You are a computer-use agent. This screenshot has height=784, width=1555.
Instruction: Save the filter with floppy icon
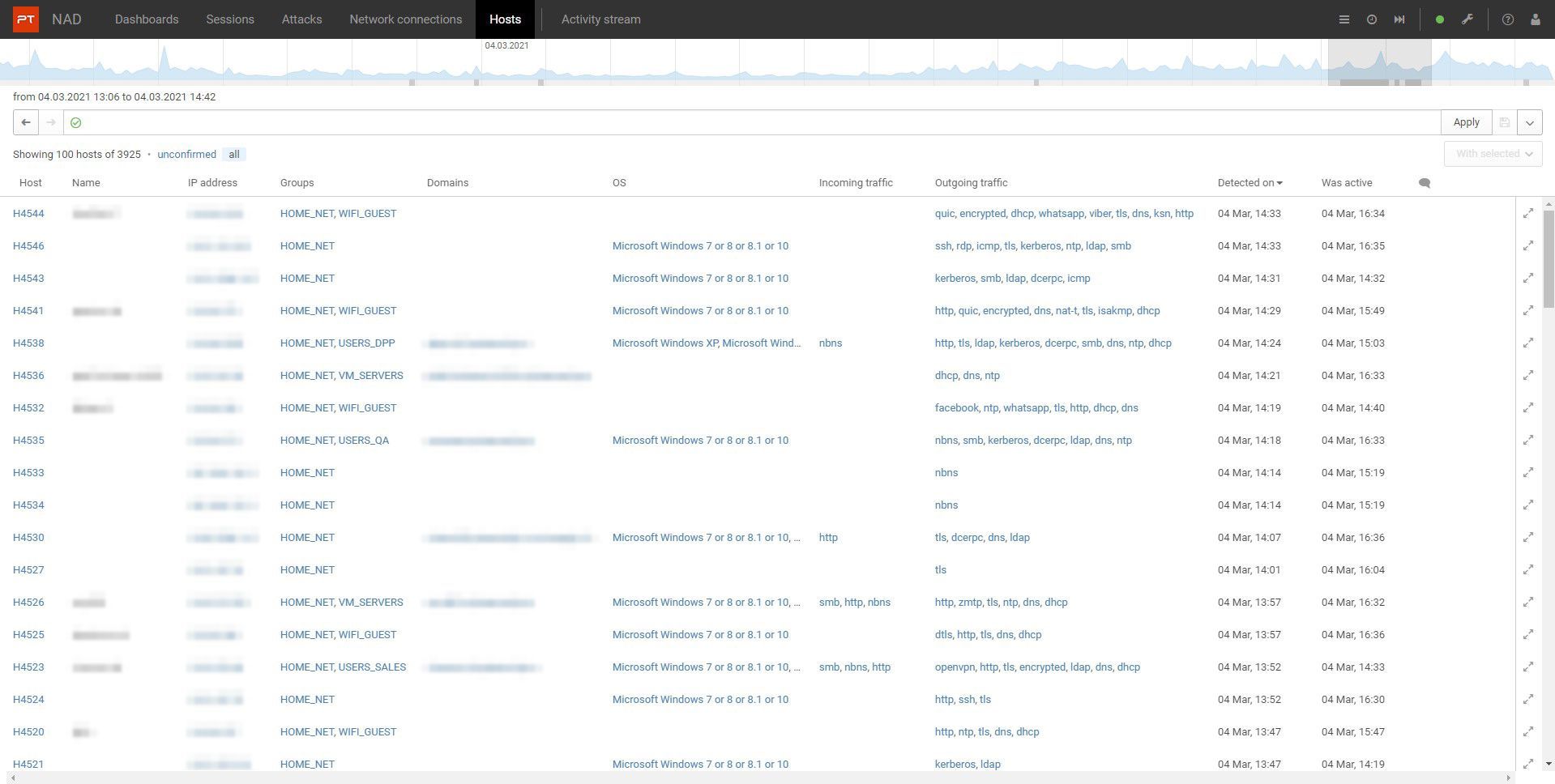pos(1504,122)
